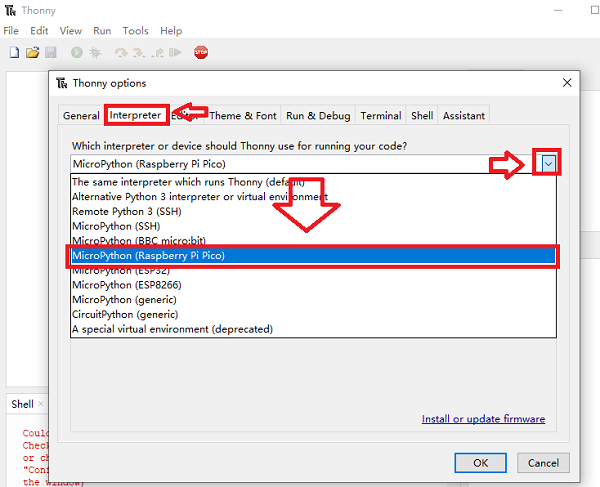Viewport: 600px width, 487px height.
Task: Click the Open file folder icon
Action: pos(33,52)
